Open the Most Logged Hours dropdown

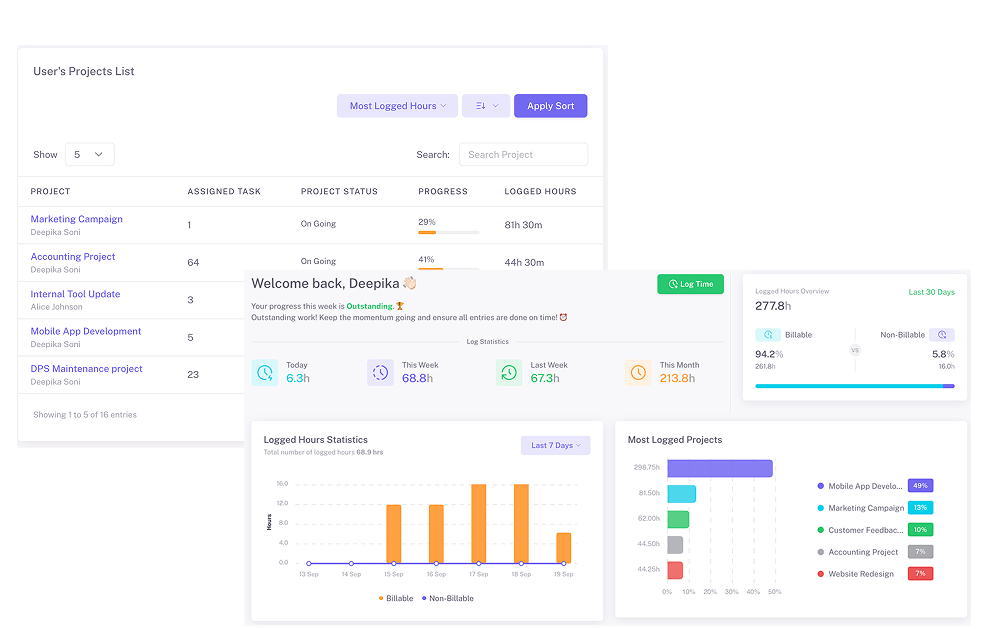click(397, 105)
